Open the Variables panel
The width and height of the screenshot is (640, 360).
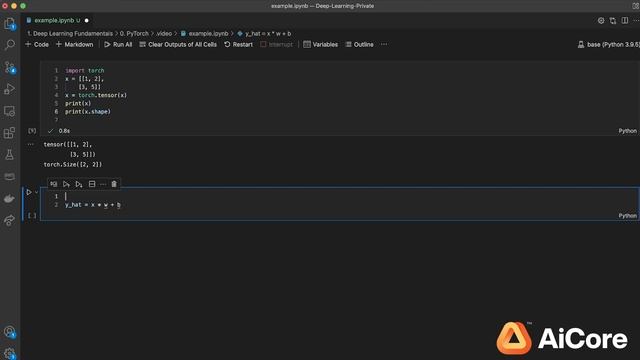tap(320, 44)
